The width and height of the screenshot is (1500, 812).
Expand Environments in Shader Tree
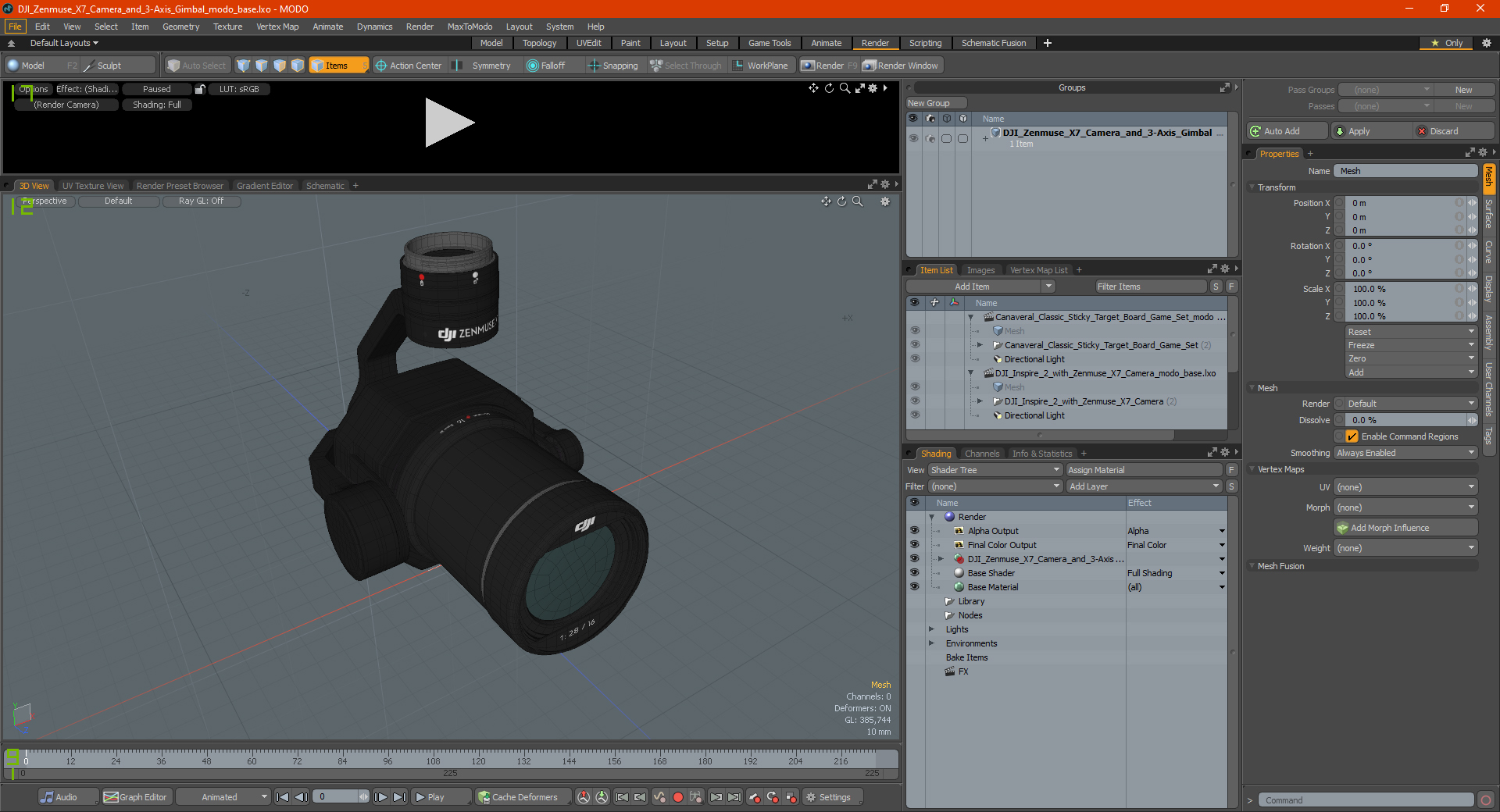pos(931,643)
